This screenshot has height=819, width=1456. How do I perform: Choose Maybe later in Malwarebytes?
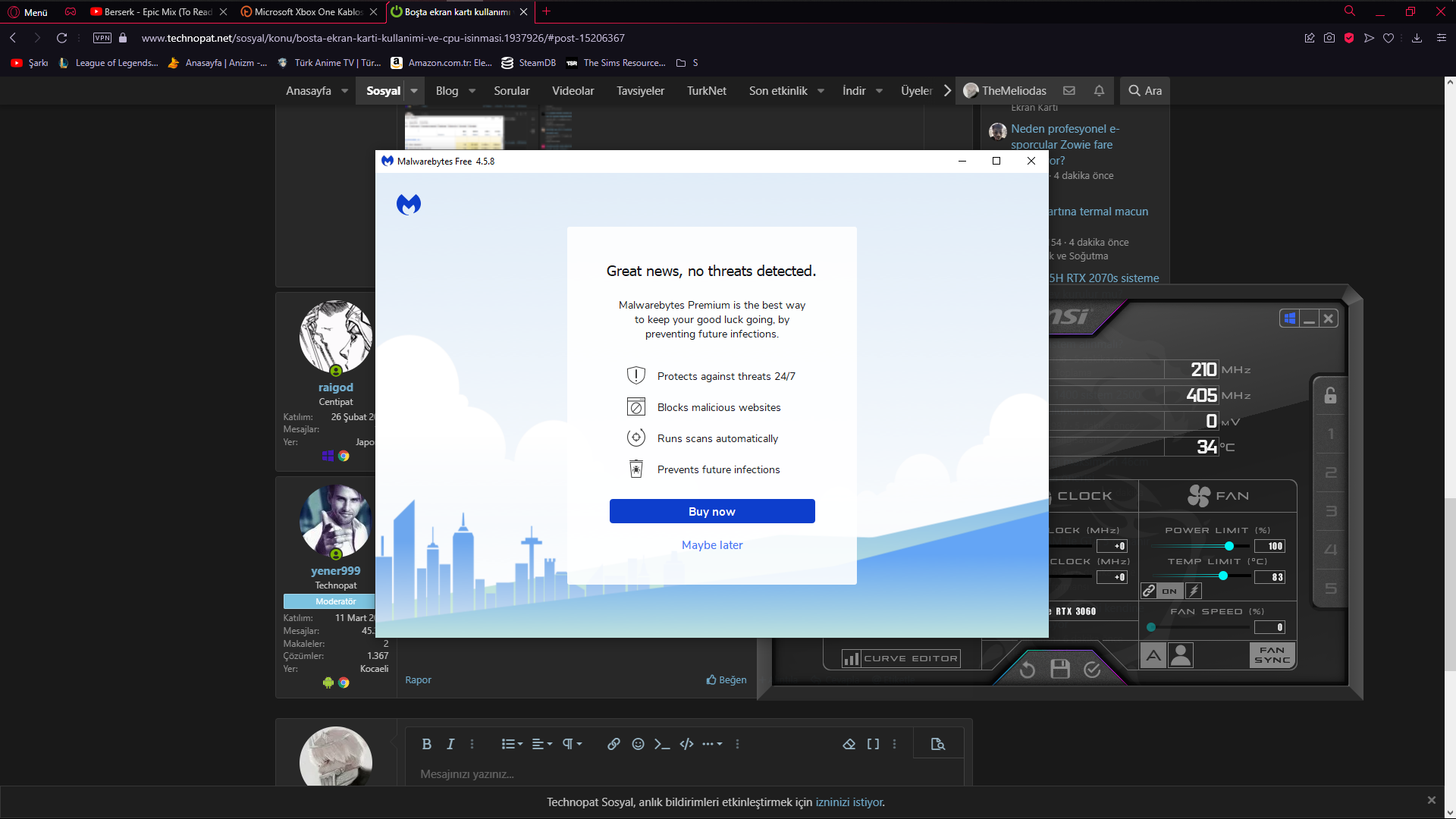(712, 544)
